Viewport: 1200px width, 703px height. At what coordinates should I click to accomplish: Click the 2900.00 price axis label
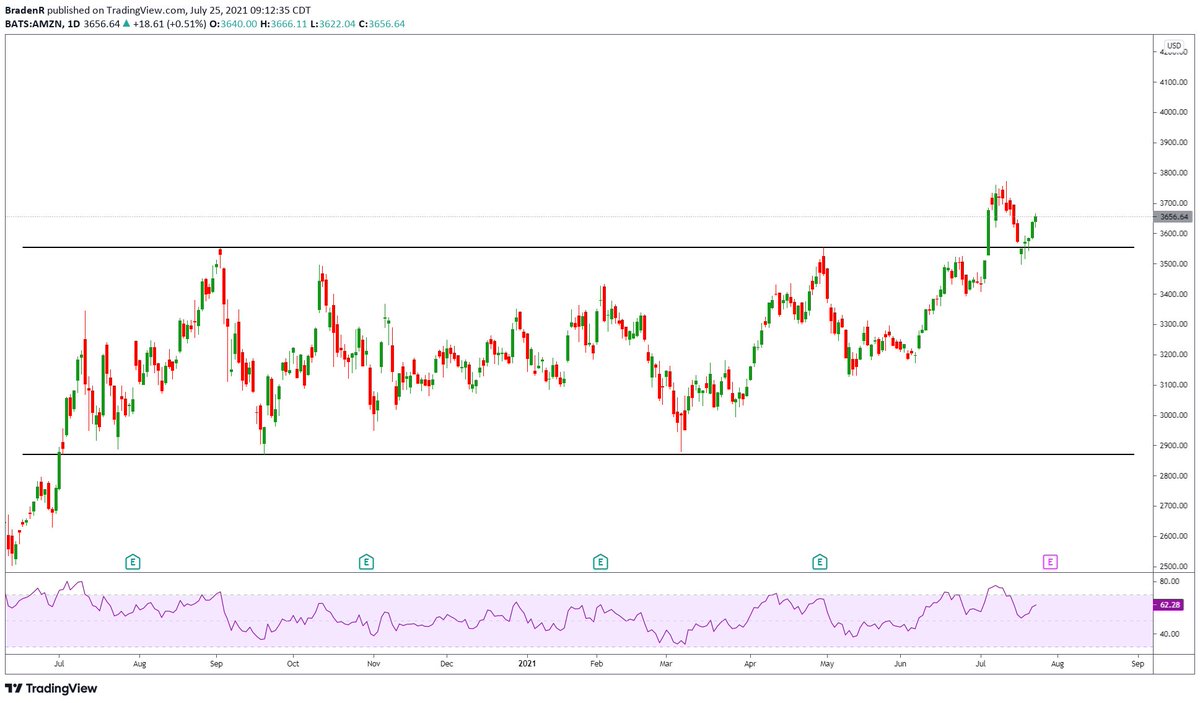[1172, 445]
